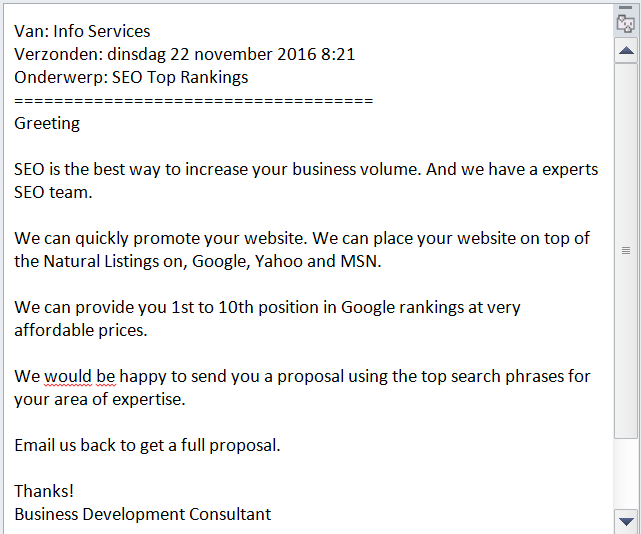
Task: Toggle the ruler icon above the scrollbar
Action: click(625, 24)
